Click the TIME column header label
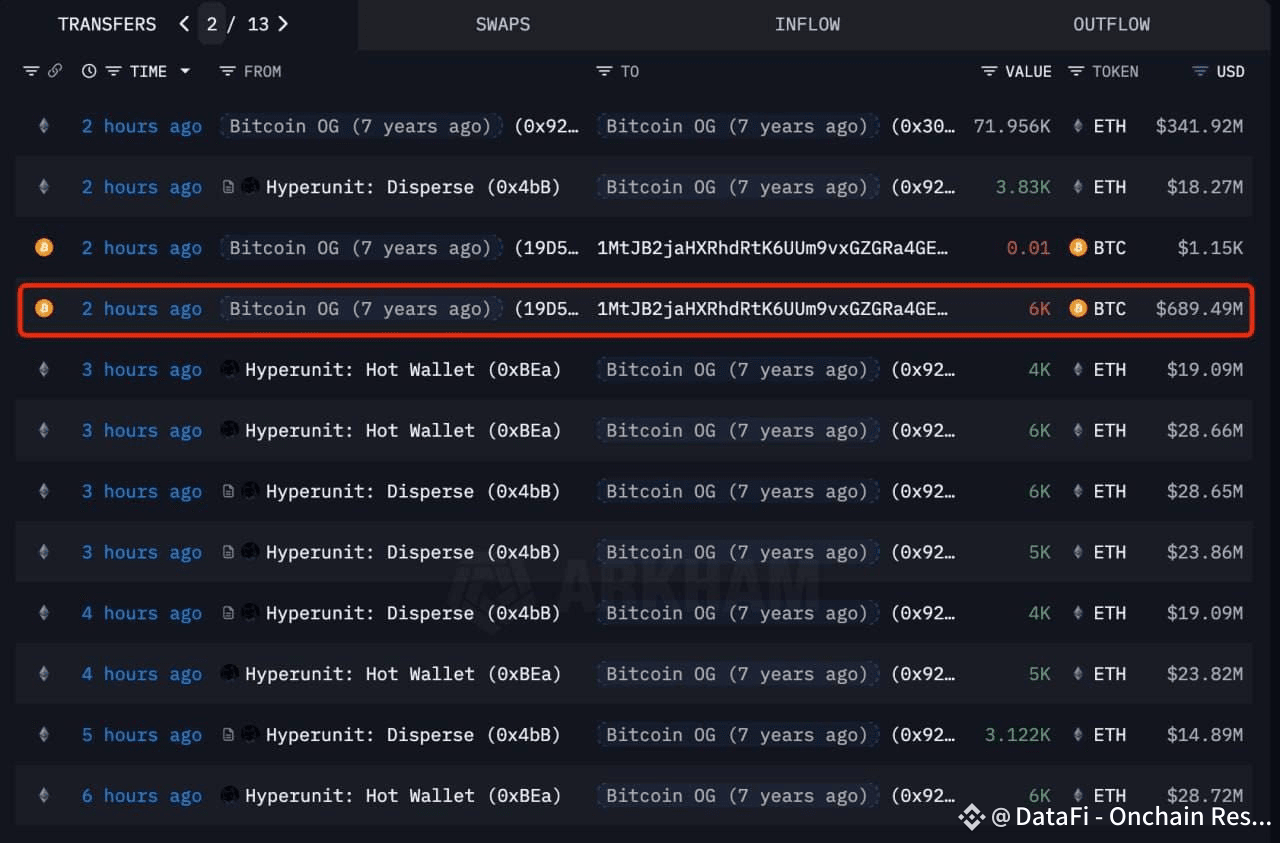 pyautogui.click(x=148, y=71)
